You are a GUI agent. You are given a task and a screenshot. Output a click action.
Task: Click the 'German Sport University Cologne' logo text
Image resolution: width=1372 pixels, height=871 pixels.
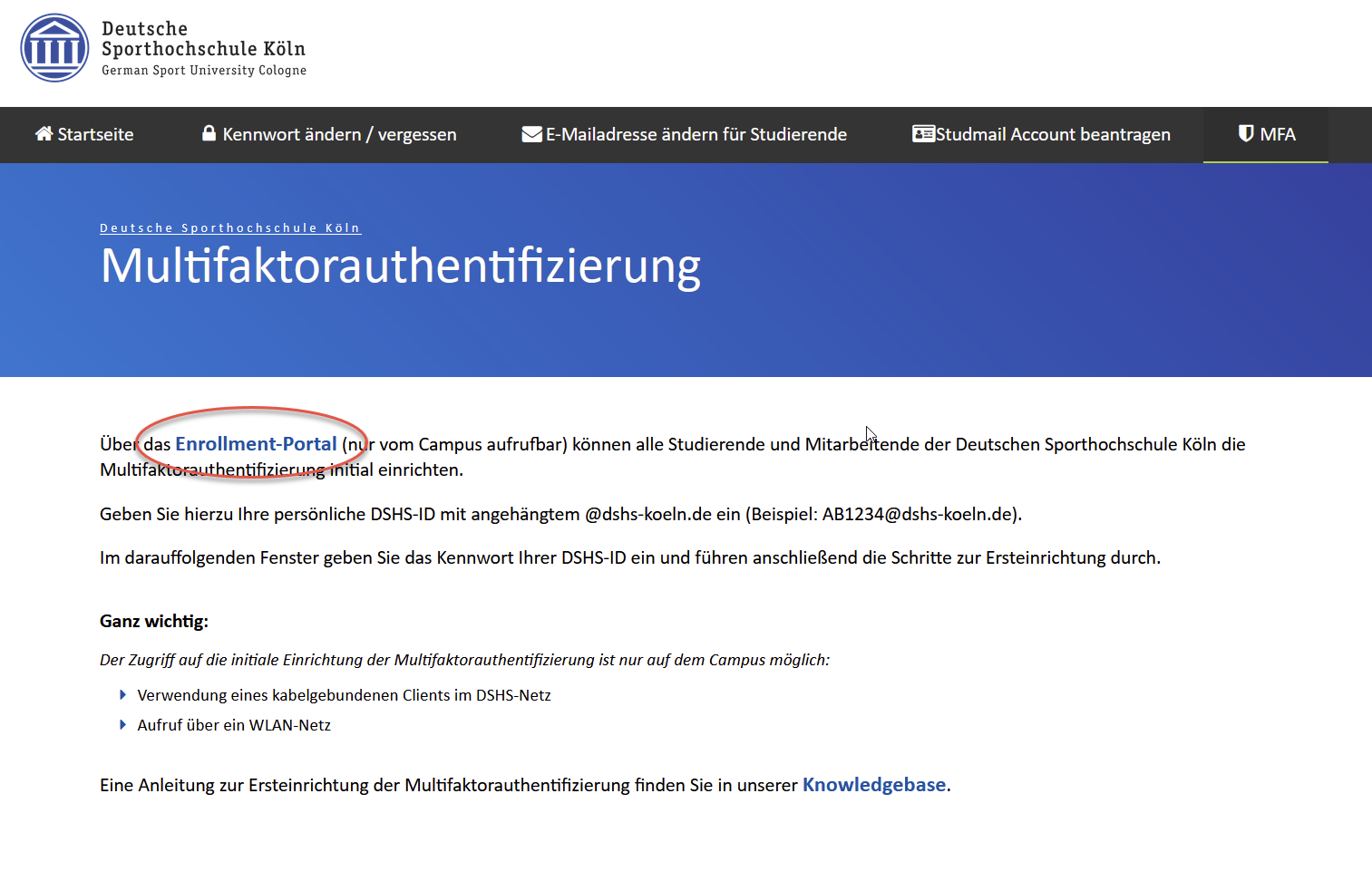(204, 71)
